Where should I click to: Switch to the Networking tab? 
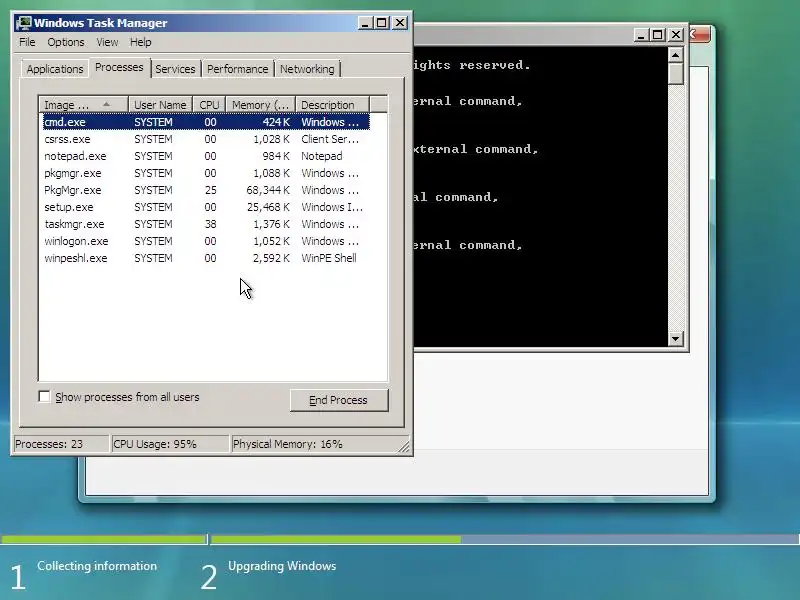click(307, 69)
